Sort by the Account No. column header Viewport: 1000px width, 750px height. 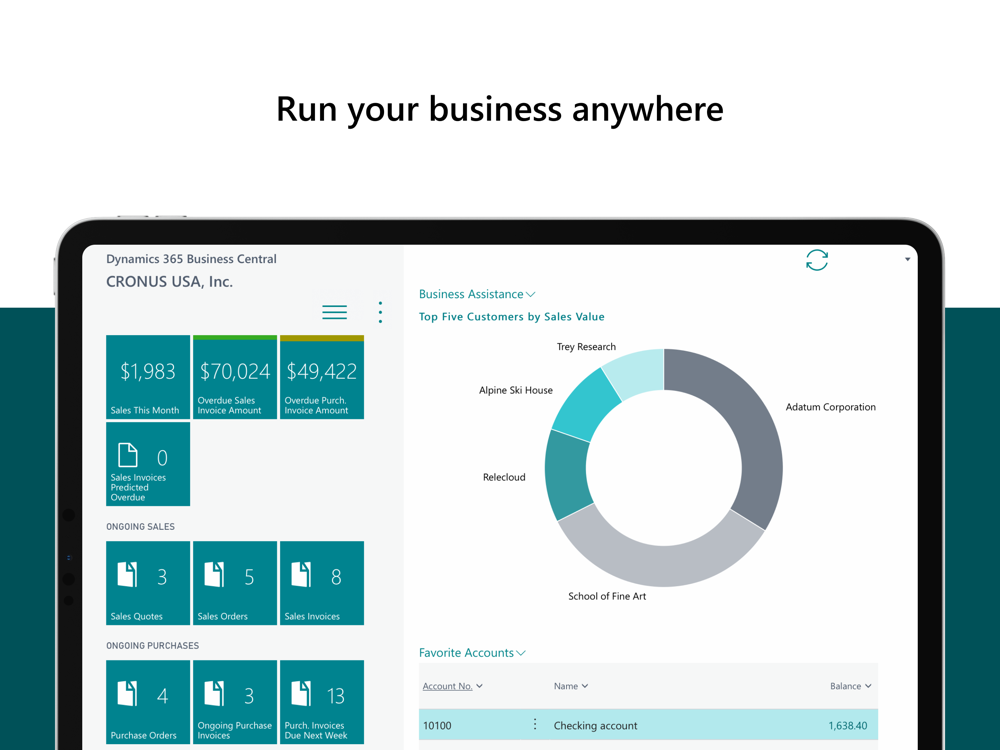(452, 686)
